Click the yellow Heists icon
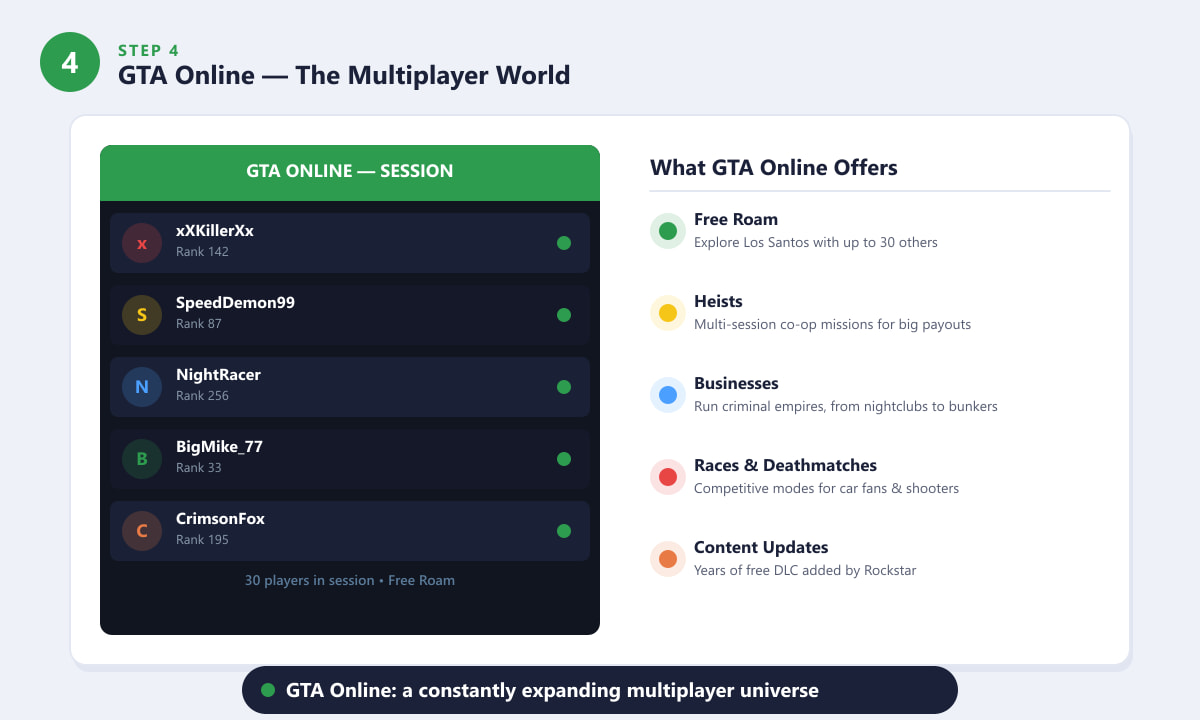The width and height of the screenshot is (1200, 720). pos(668,313)
